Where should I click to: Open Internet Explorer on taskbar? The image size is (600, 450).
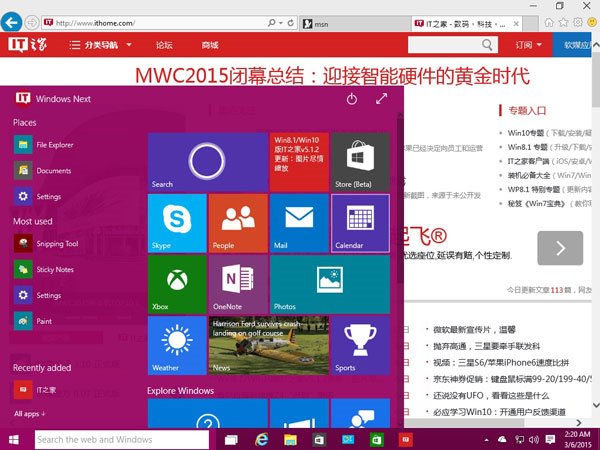pyautogui.click(x=262, y=440)
